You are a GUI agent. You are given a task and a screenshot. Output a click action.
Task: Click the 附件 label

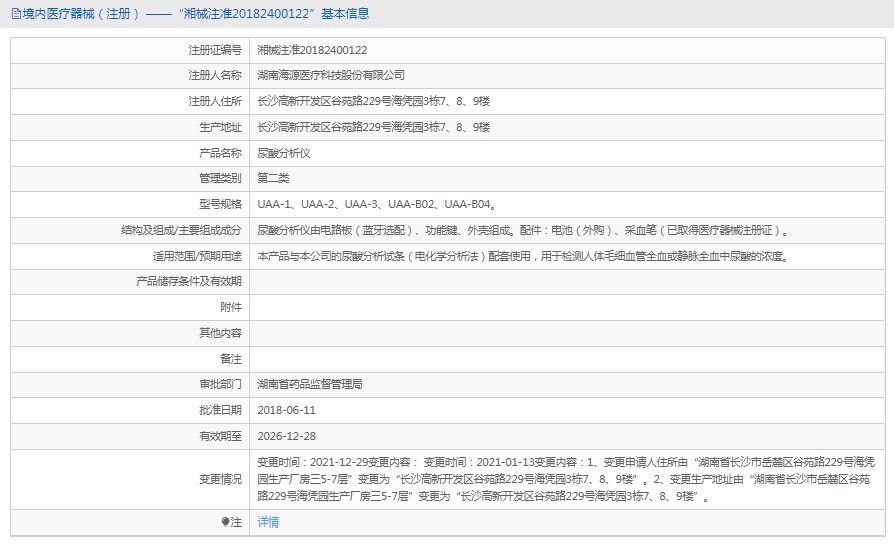tap(231, 307)
